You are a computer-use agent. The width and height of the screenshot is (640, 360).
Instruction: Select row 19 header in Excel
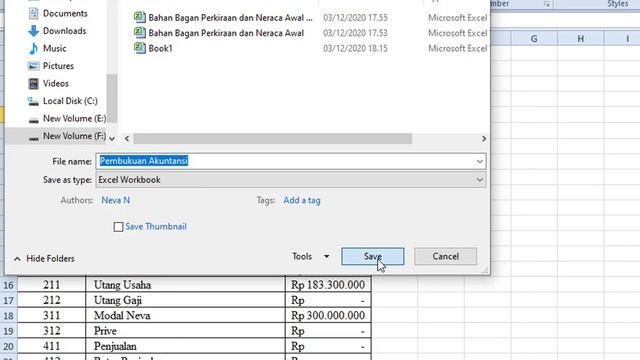click(9, 331)
